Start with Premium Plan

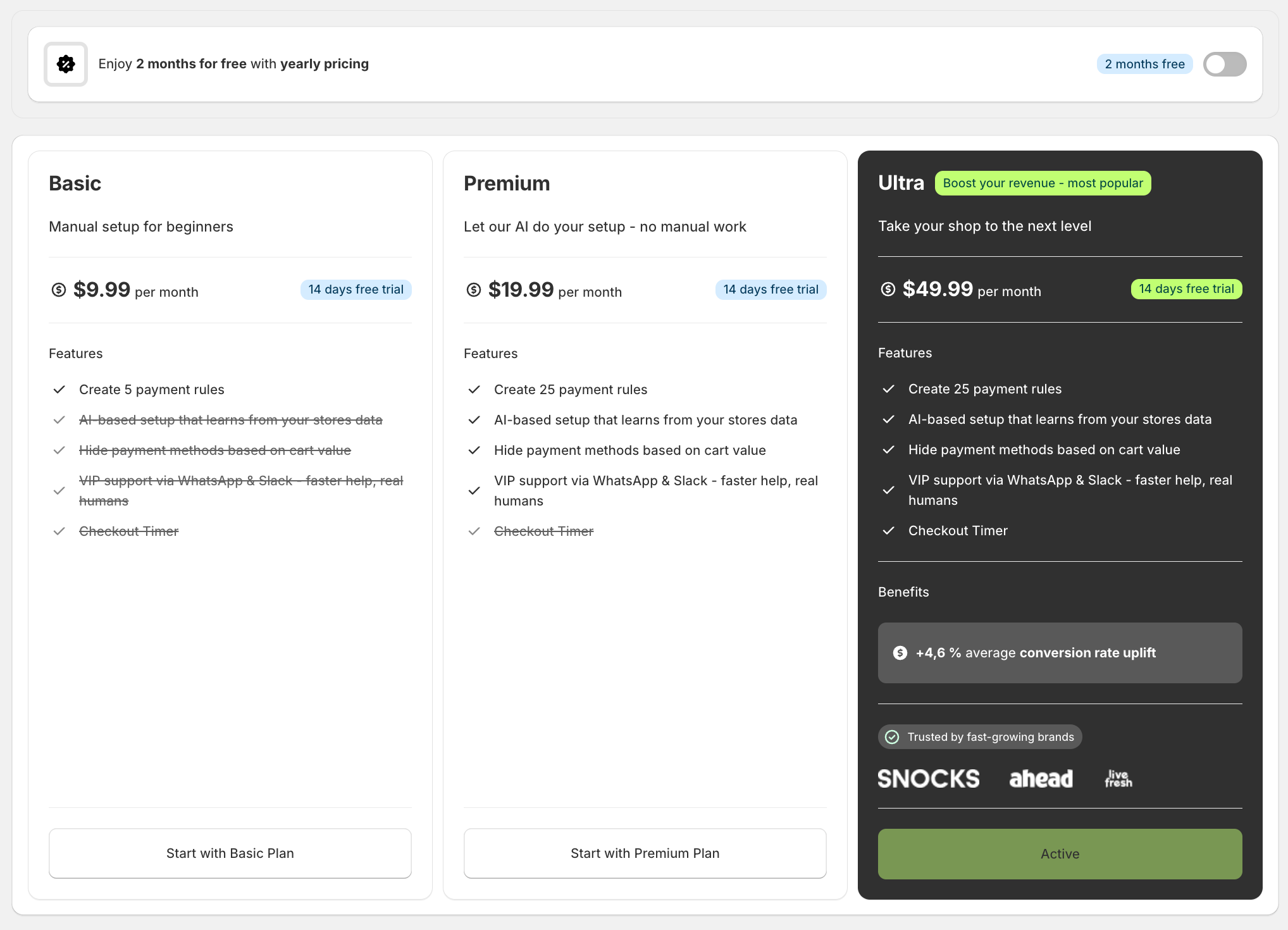click(x=645, y=853)
